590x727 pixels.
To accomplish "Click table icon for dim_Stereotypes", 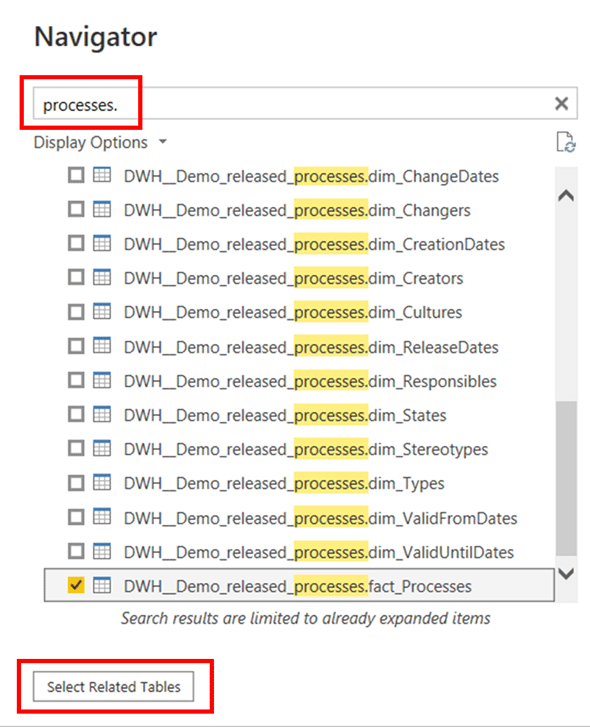I will click(102, 448).
